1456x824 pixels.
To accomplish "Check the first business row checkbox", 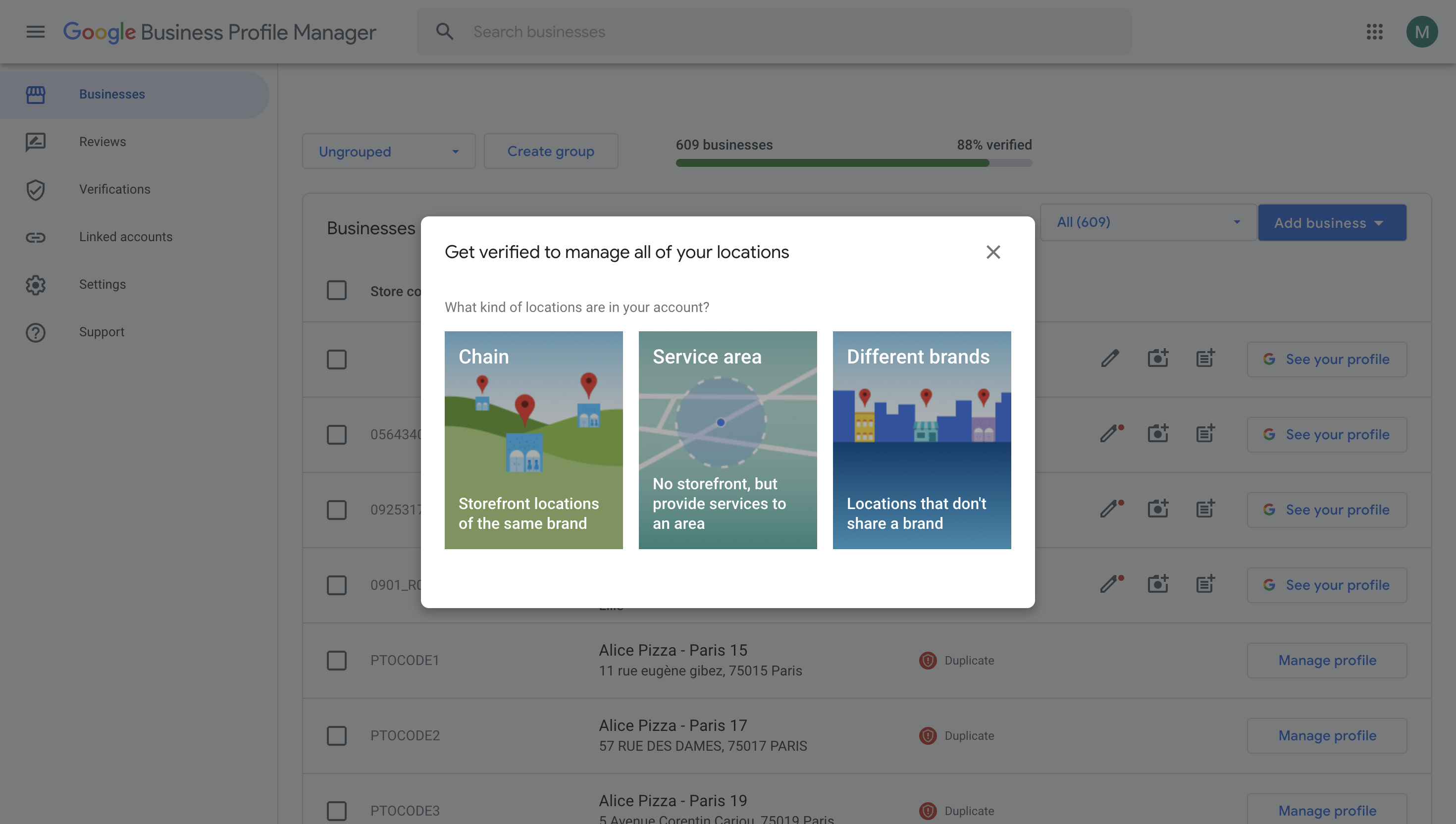I will click(337, 360).
